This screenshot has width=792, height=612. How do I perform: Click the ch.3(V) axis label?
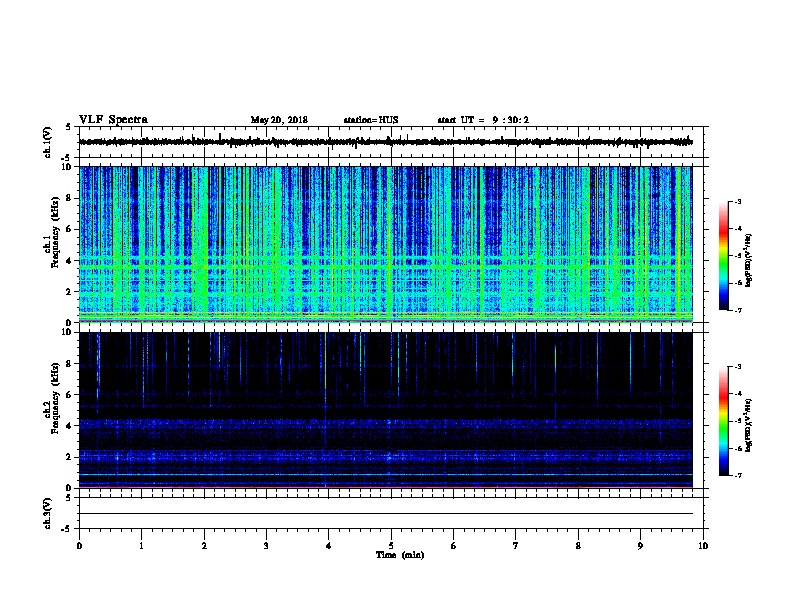click(47, 513)
